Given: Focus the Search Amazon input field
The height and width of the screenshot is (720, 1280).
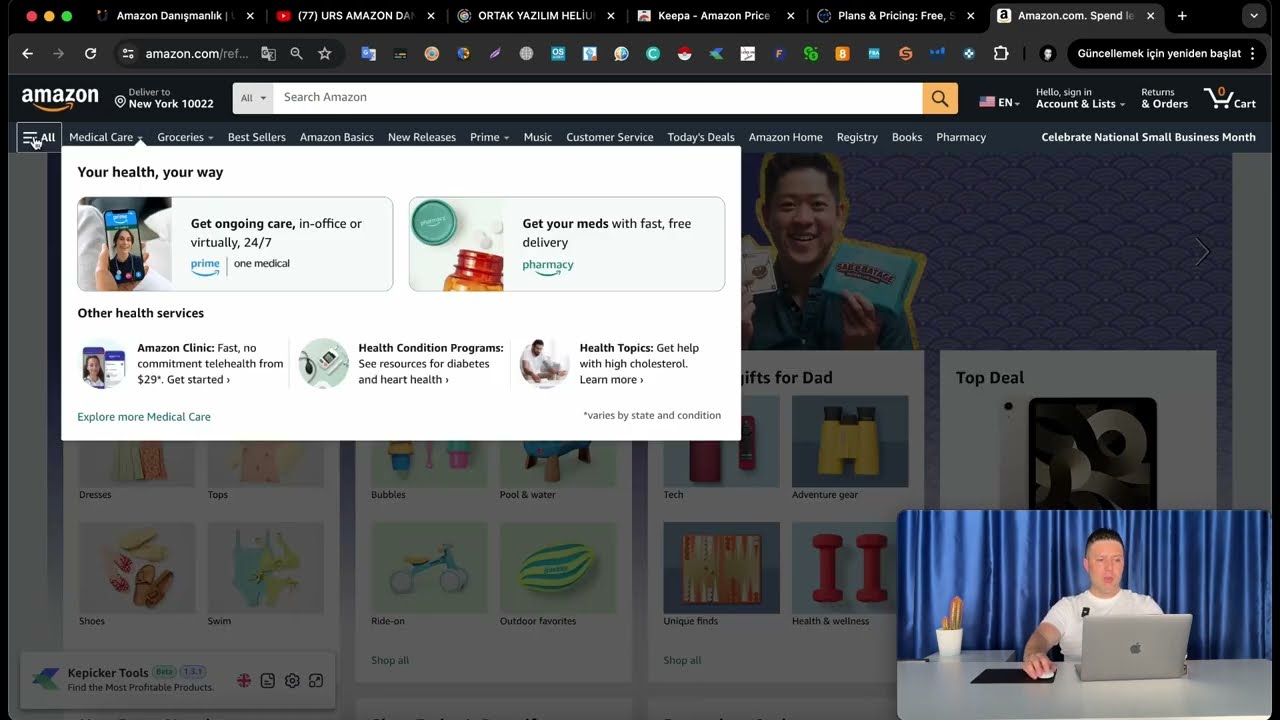Looking at the screenshot, I should tap(598, 98).
